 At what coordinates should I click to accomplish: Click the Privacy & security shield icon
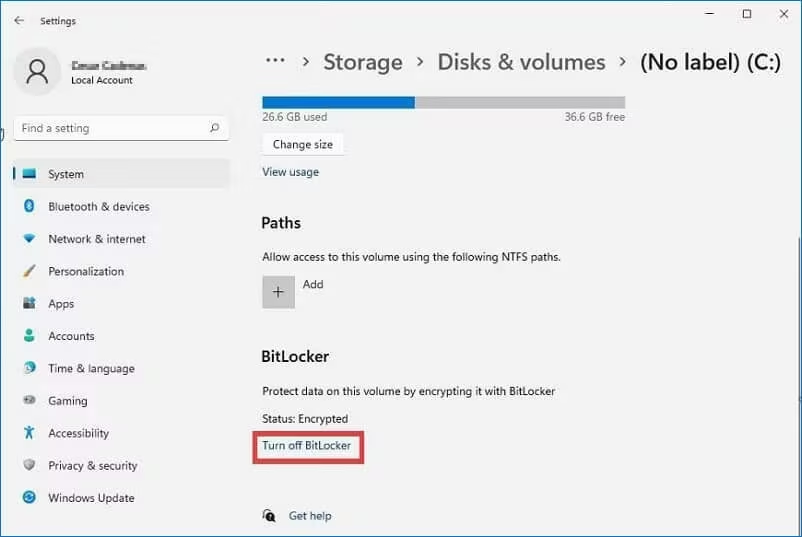(x=29, y=465)
